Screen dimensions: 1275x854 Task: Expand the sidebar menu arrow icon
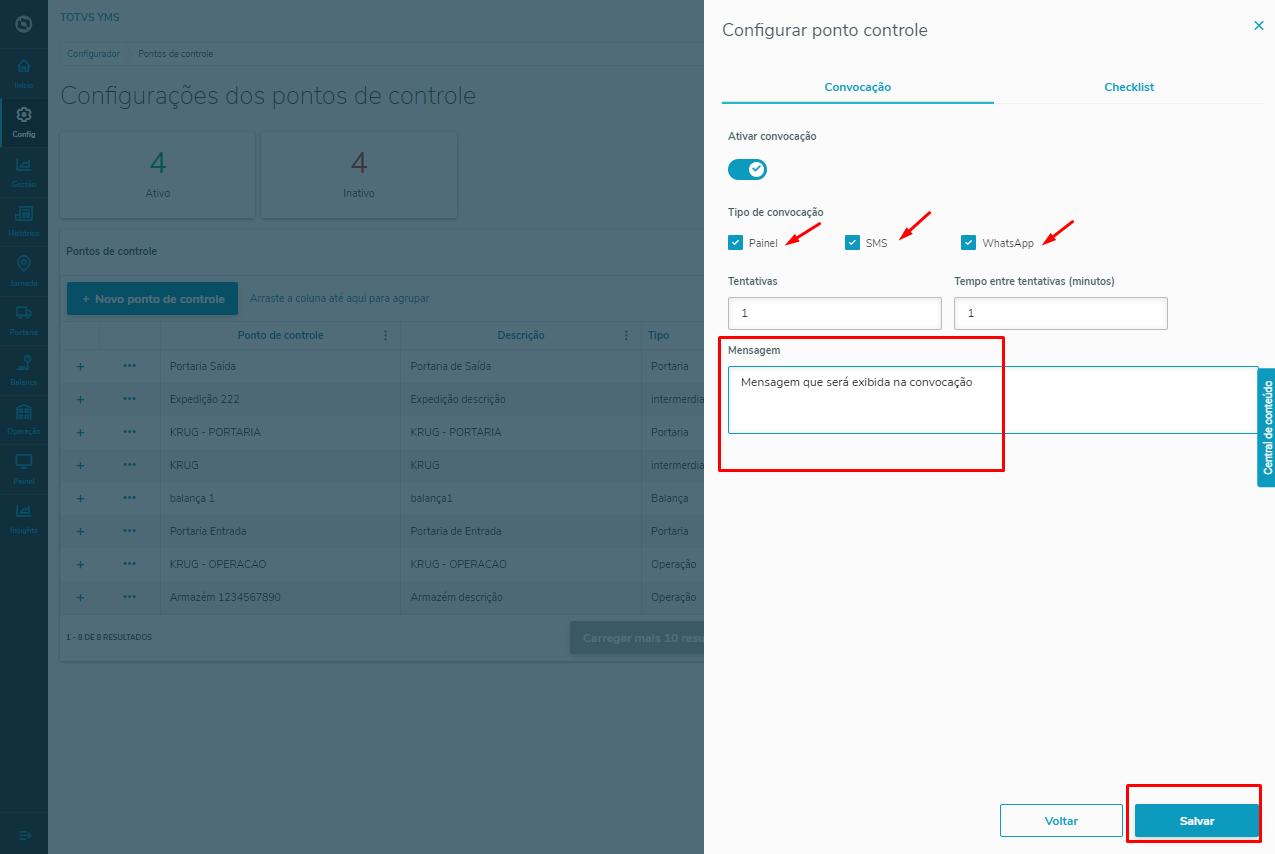(25, 834)
